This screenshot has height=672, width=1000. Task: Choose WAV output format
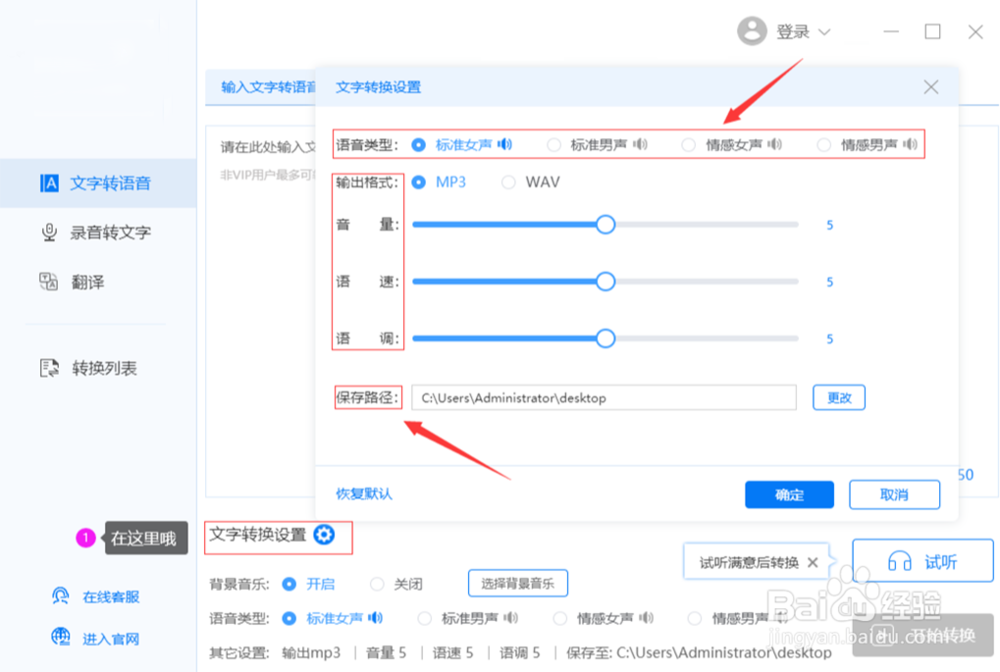(510, 182)
